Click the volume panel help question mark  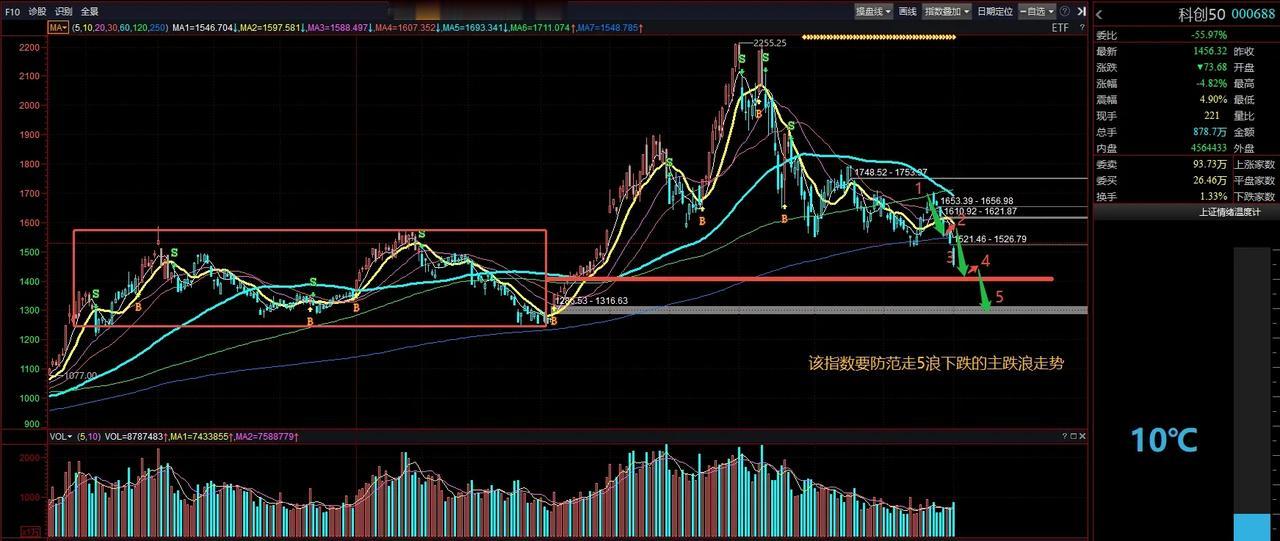click(x=1065, y=436)
